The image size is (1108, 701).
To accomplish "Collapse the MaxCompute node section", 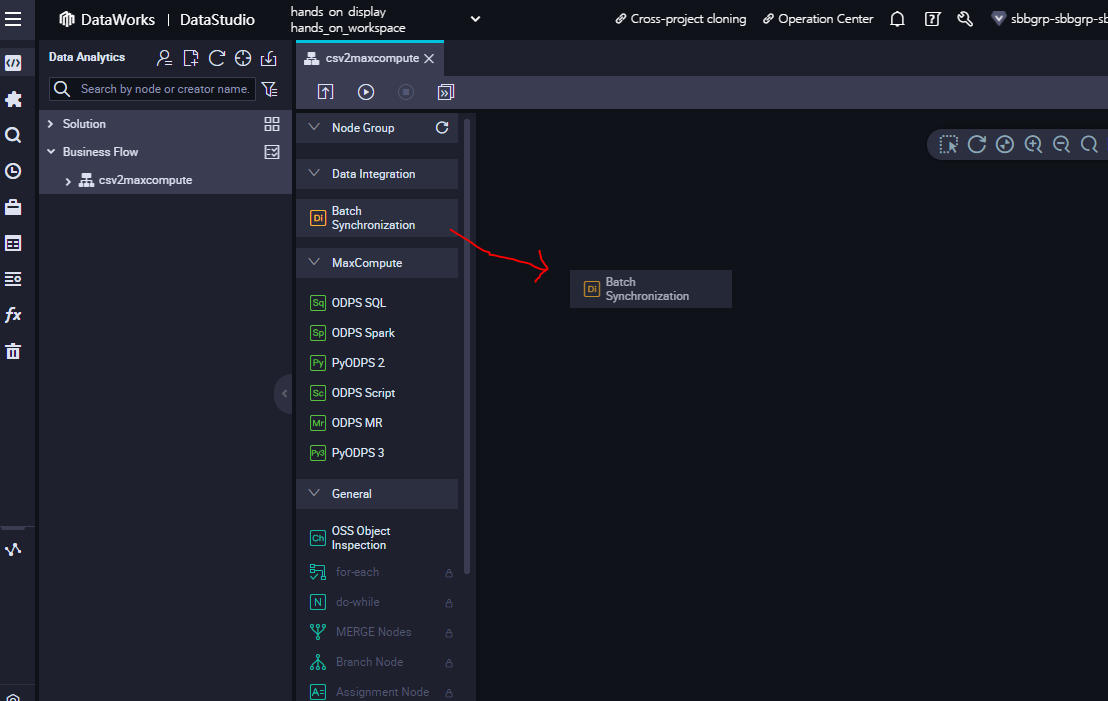I will pos(314,262).
